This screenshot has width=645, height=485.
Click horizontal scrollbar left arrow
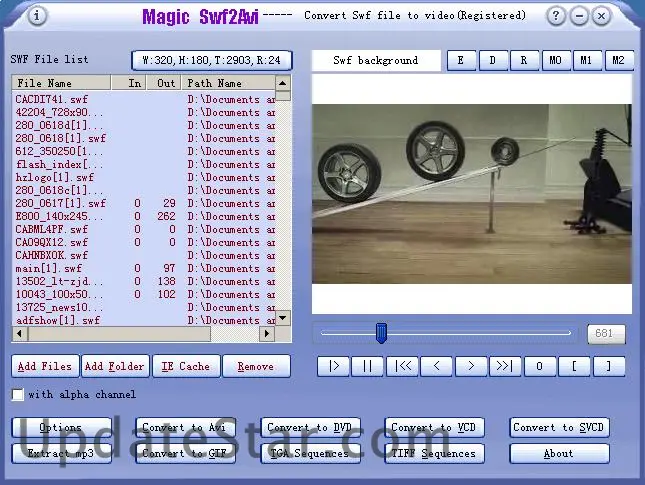pyautogui.click(x=20, y=334)
